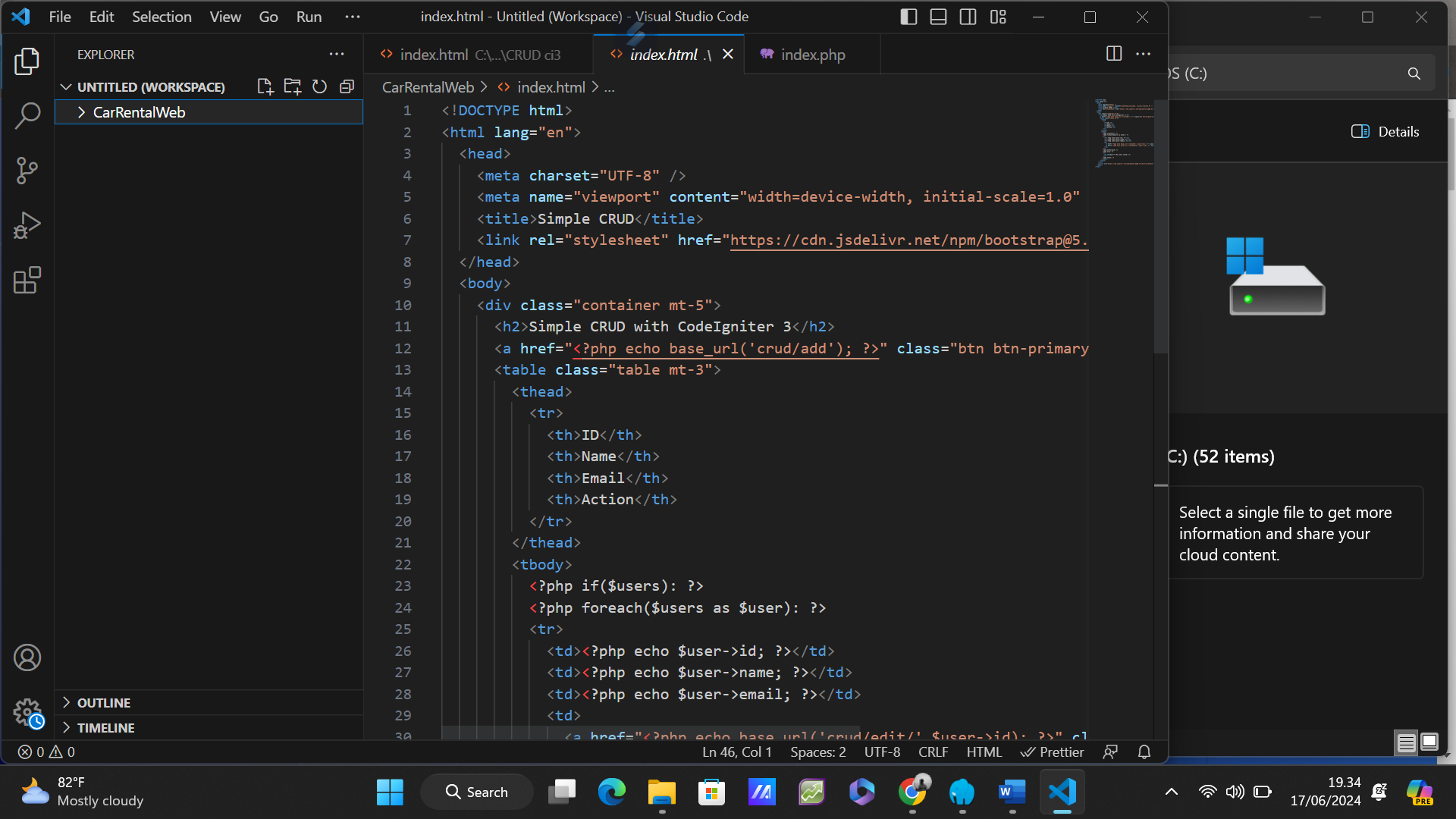
Task: Collapse the Untitled (Workspace) section
Action: 150,87
